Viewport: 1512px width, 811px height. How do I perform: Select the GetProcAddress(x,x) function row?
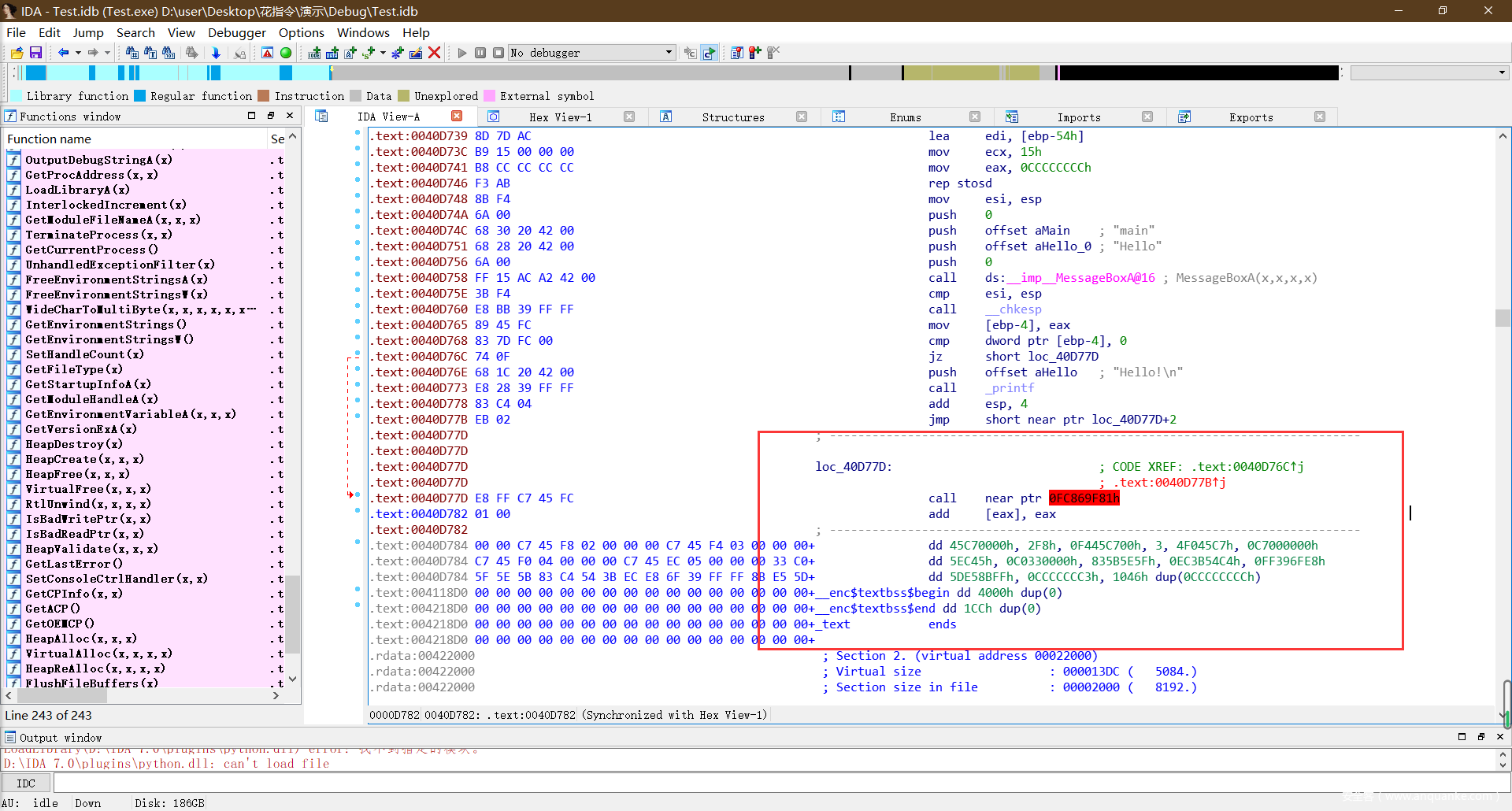pos(144,175)
